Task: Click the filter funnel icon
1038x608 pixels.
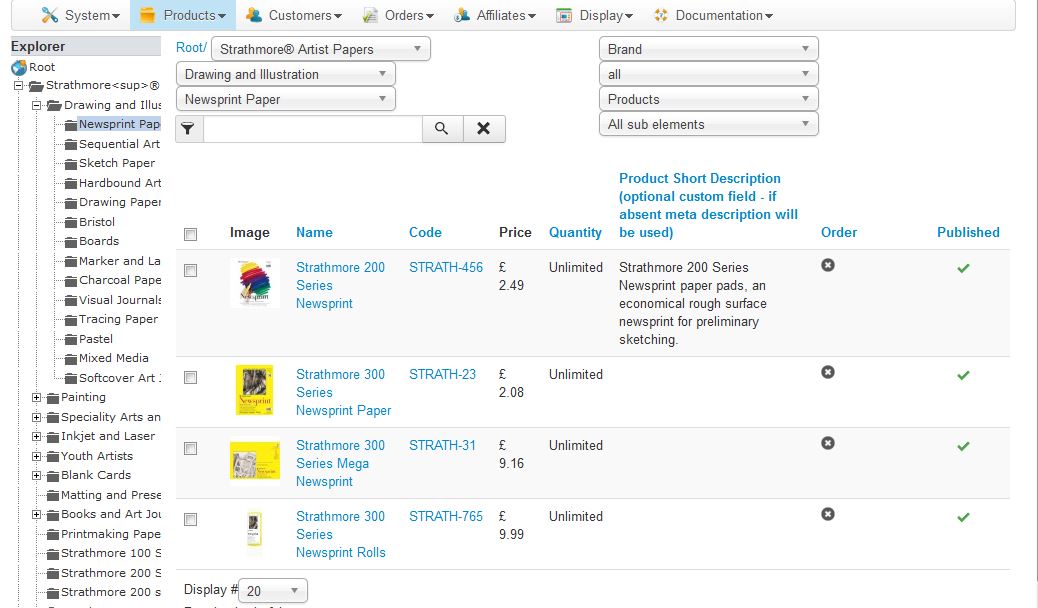Action: [189, 128]
